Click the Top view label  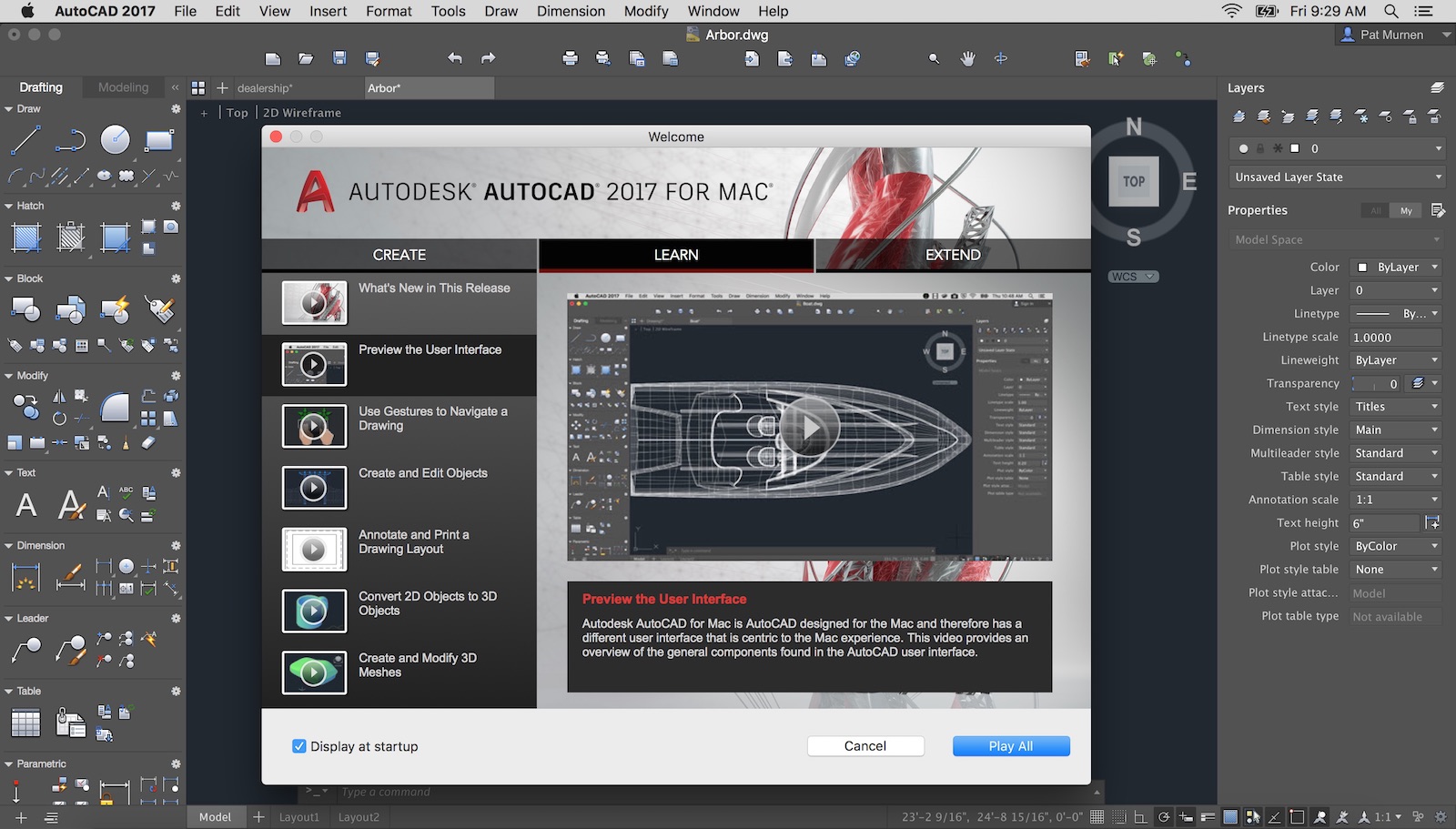pyautogui.click(x=238, y=113)
